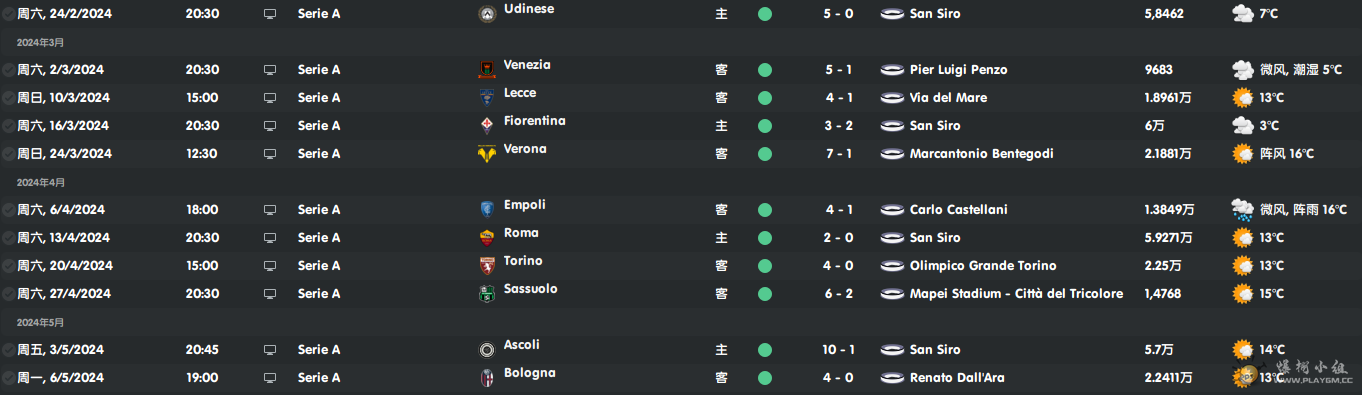1362x395 pixels.
Task: Click the Venezia club badge
Action: pos(487,70)
